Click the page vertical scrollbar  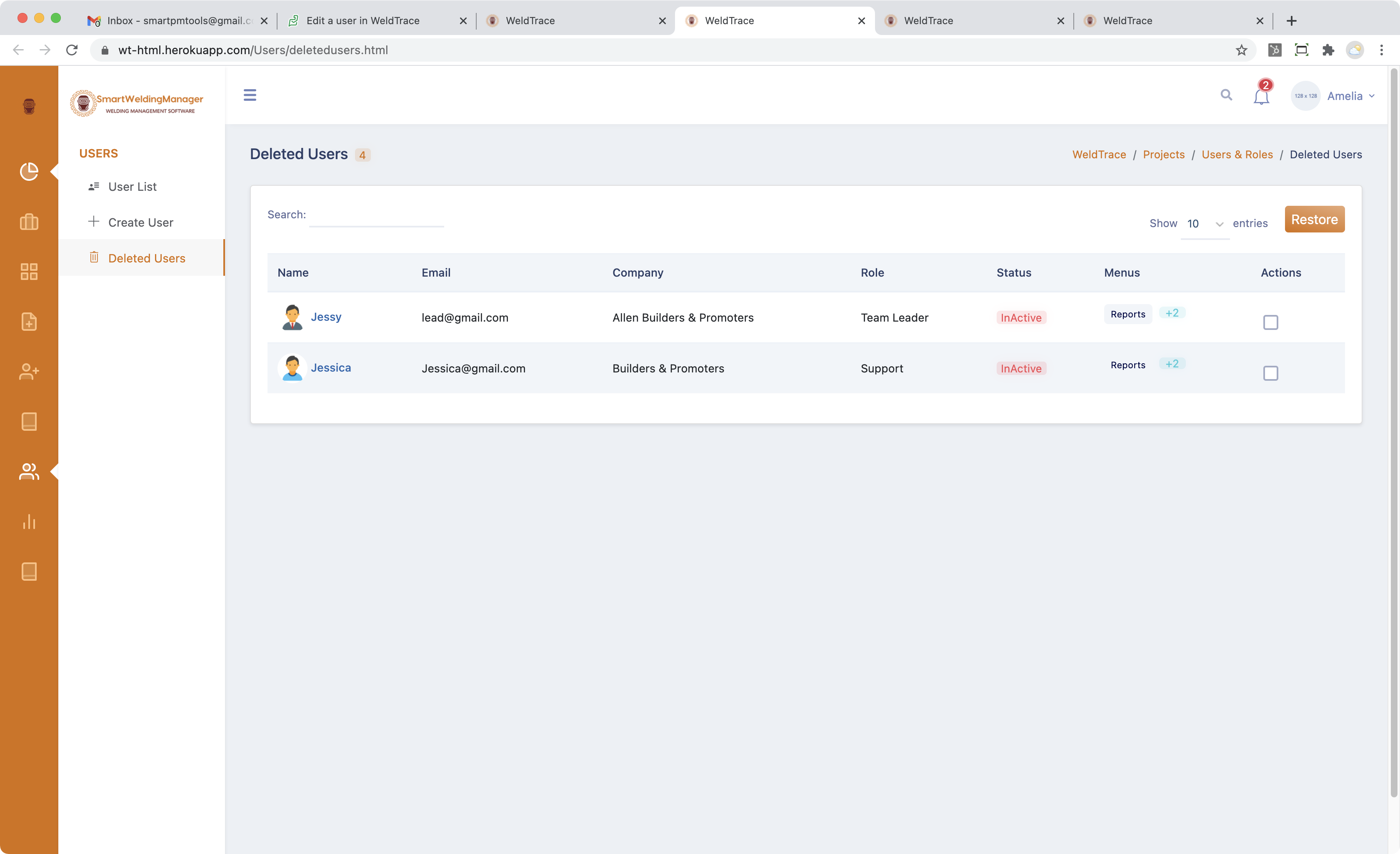(x=1393, y=432)
